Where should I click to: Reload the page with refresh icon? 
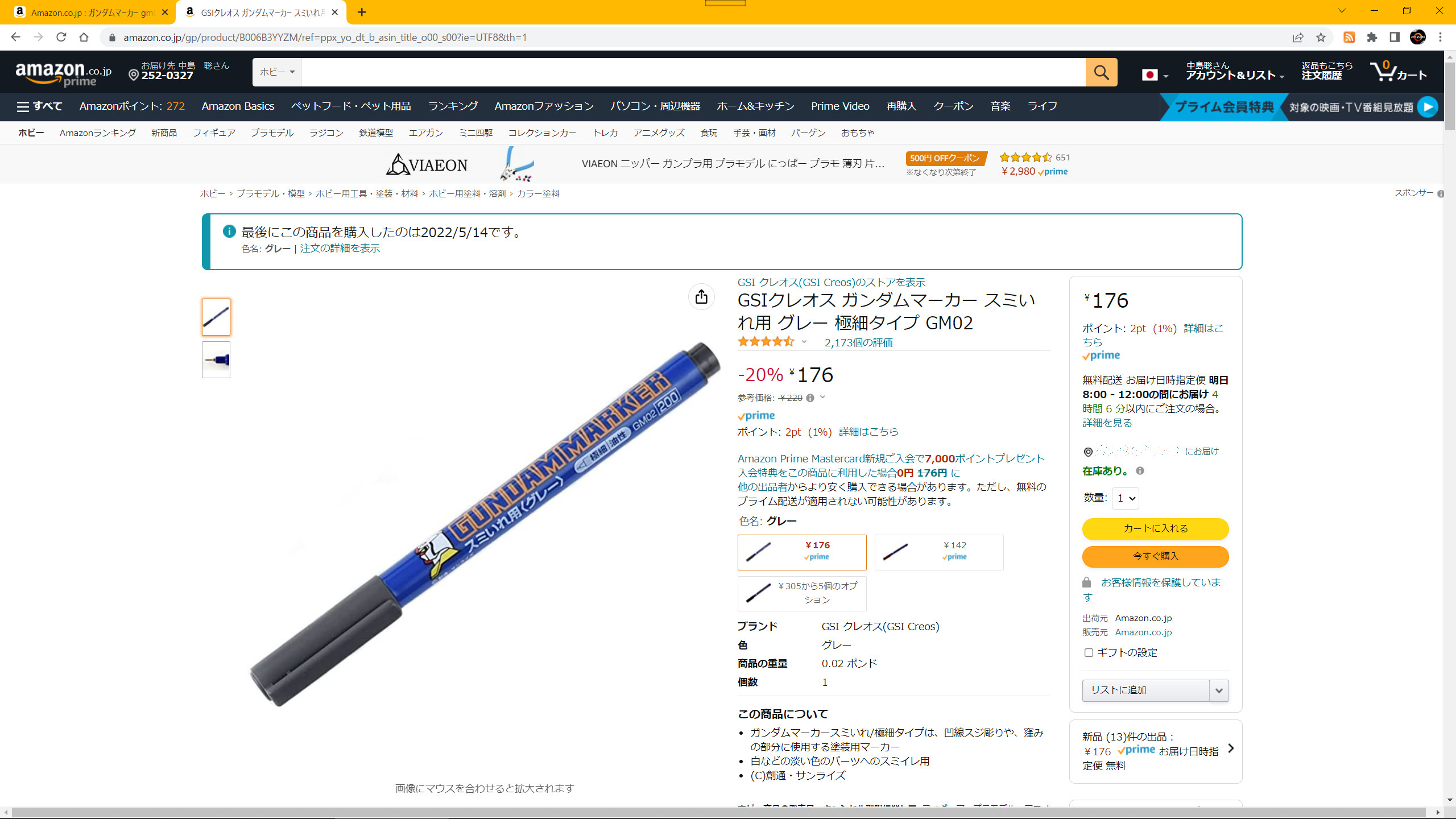61,38
